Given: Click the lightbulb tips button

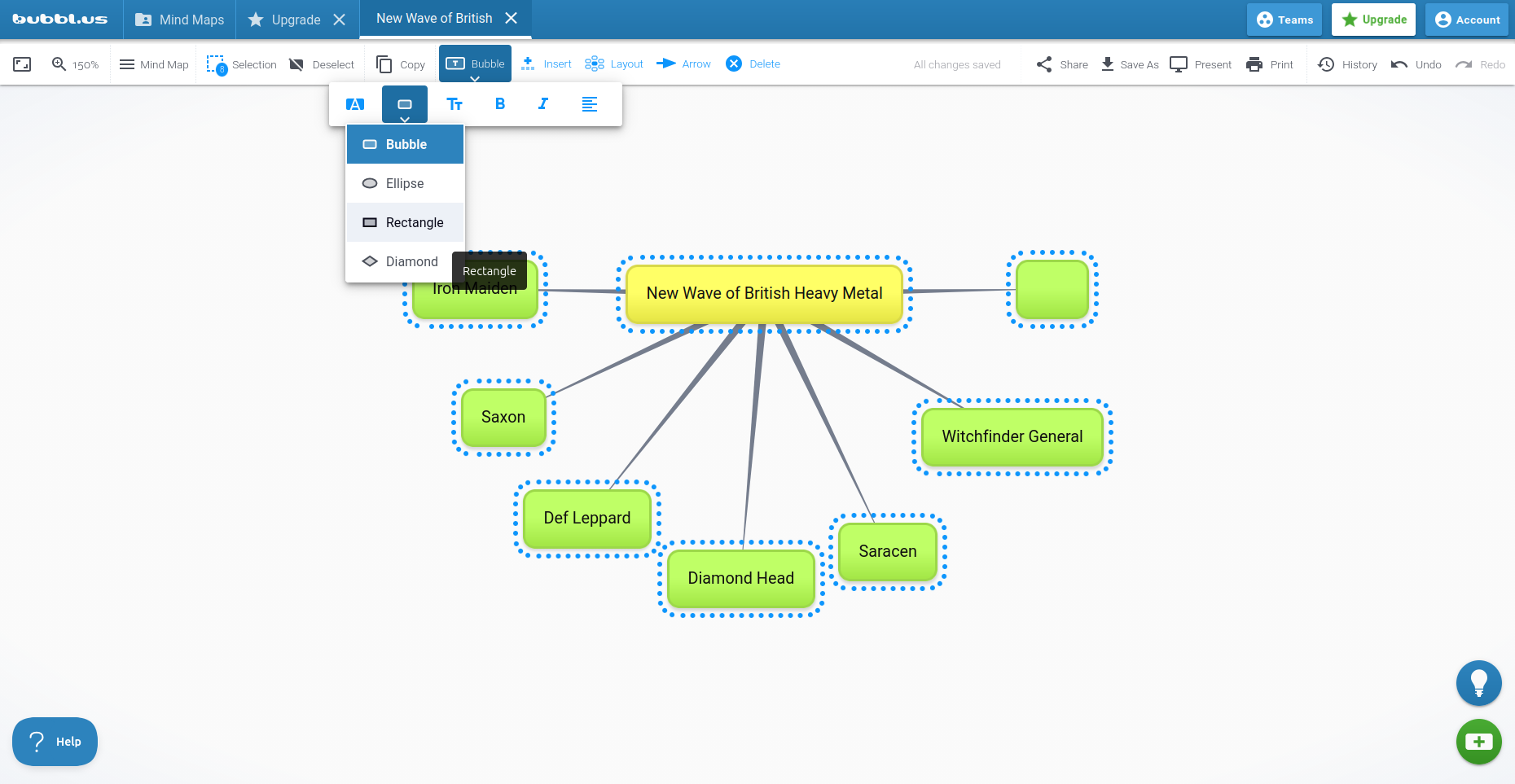Looking at the screenshot, I should (1479, 683).
